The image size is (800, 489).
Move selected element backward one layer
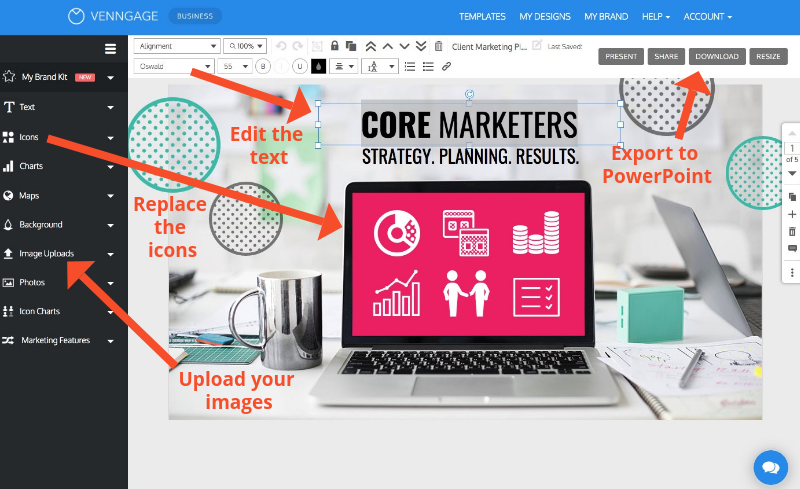405,46
